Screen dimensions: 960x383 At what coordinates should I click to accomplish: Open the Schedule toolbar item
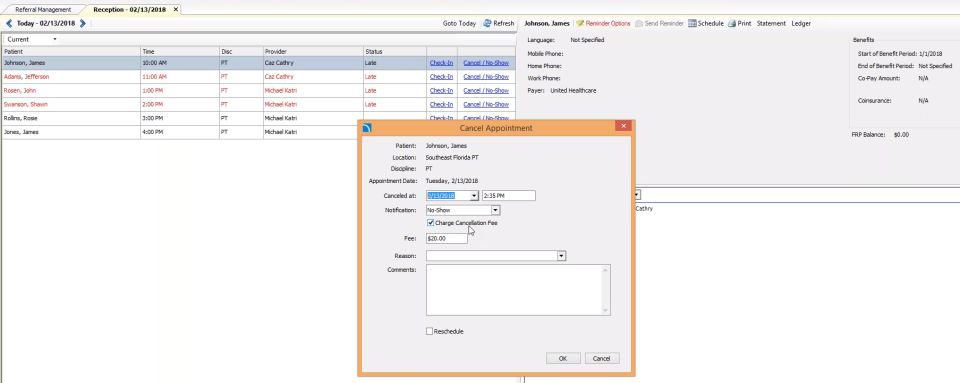tap(706, 24)
